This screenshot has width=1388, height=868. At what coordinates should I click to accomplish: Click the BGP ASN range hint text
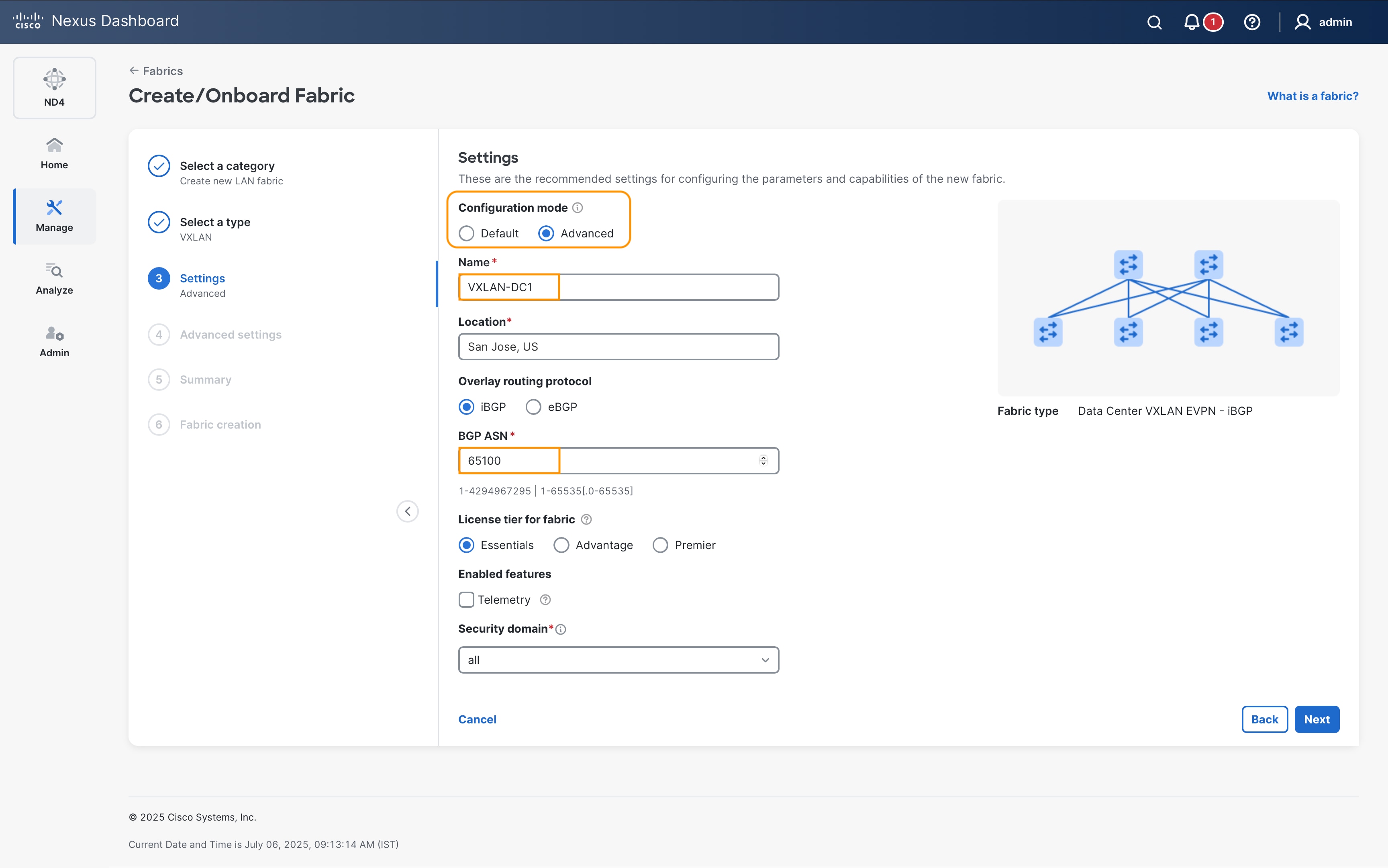point(545,491)
